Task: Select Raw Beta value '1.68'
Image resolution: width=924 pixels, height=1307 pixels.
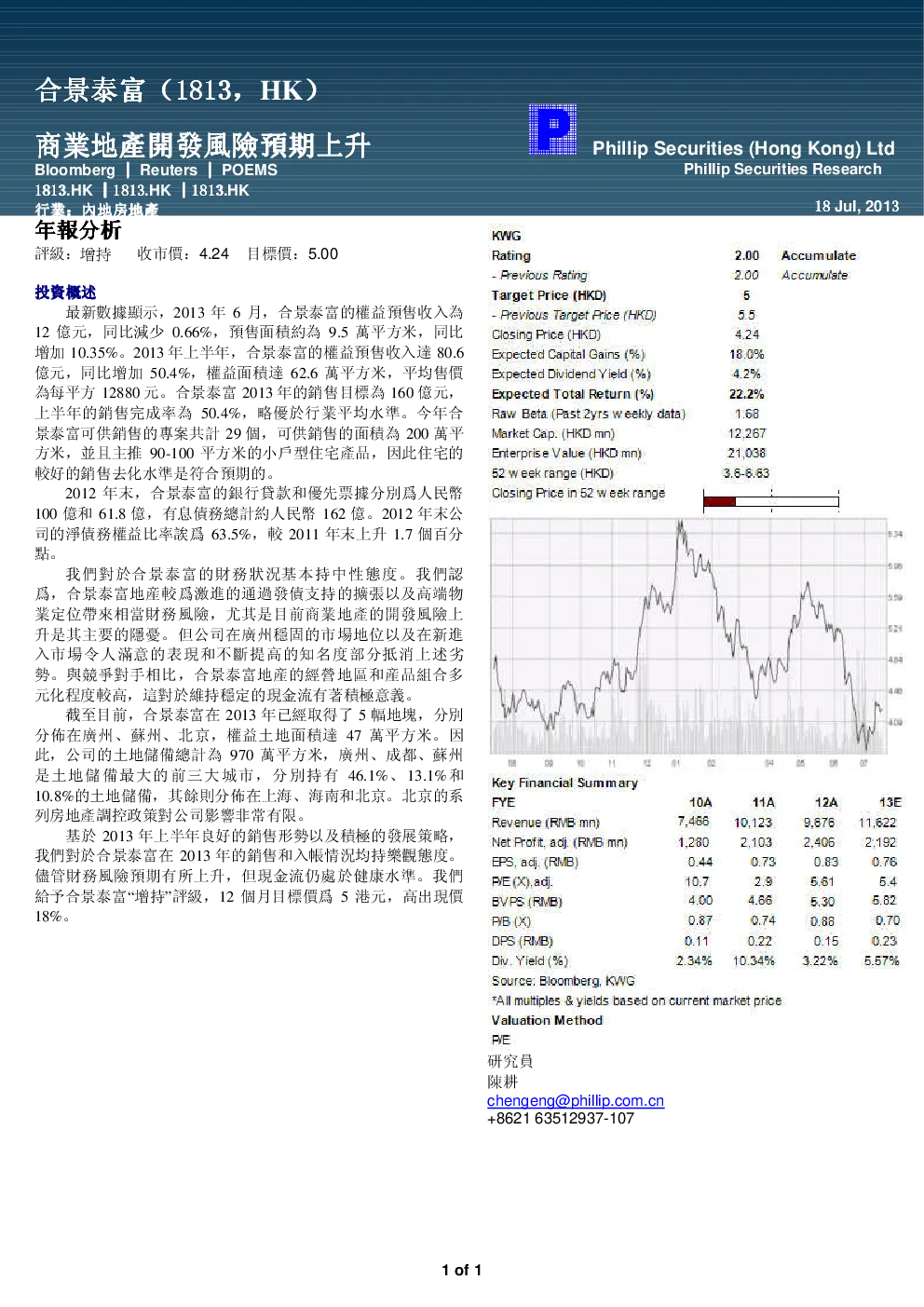Action: (747, 414)
